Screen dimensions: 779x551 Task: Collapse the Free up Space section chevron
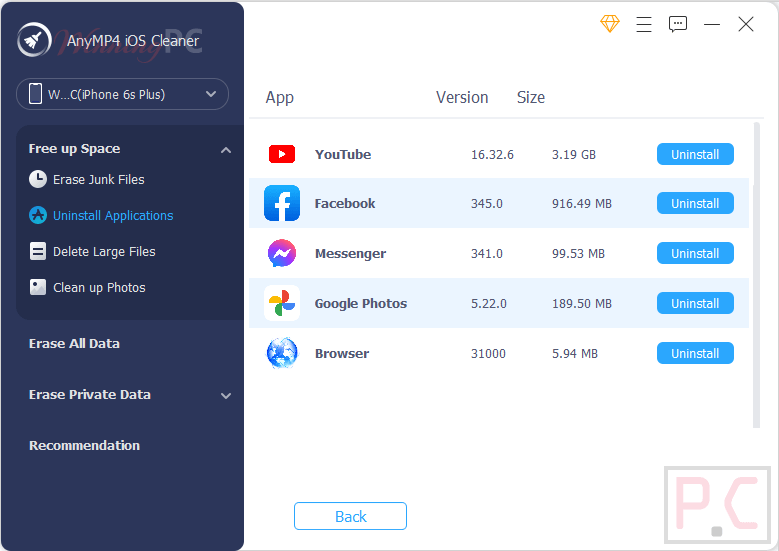[226, 150]
